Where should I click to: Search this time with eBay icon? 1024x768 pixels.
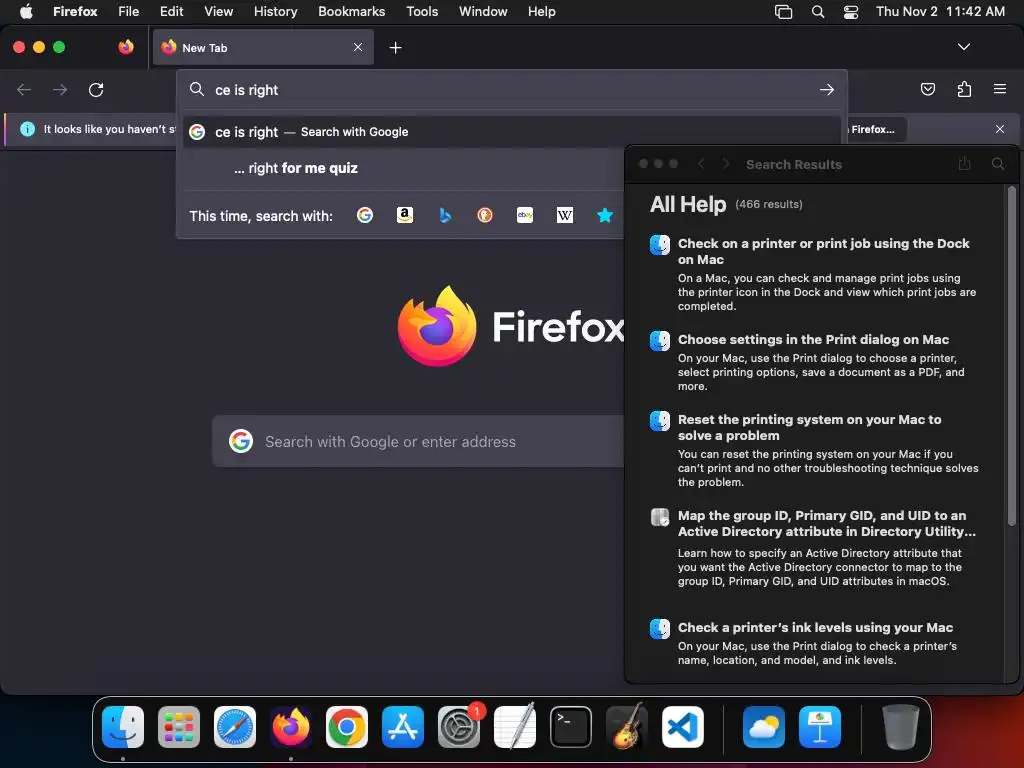coord(525,215)
